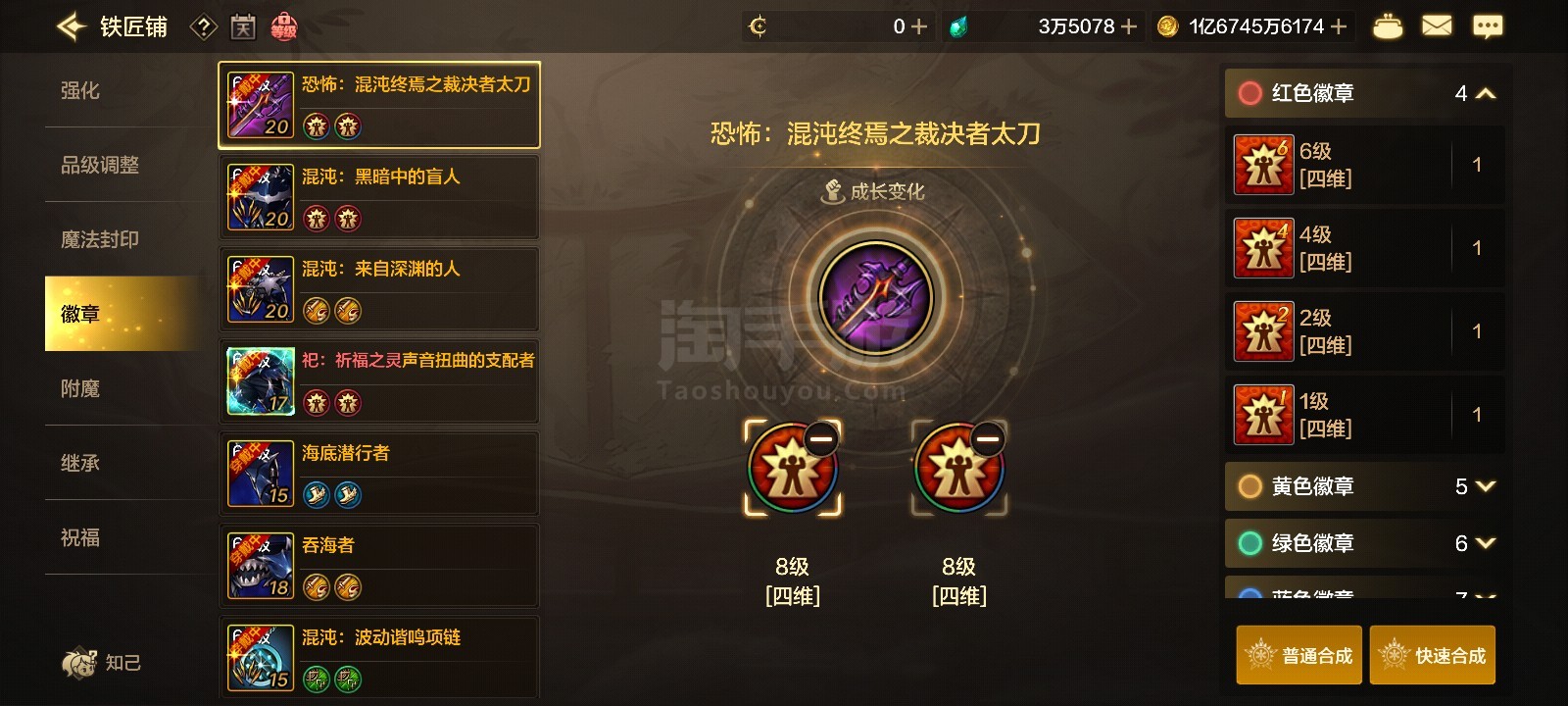Image resolution: width=1568 pixels, height=706 pixels.
Task: Click the center weapon emblem icon
Action: (875, 297)
